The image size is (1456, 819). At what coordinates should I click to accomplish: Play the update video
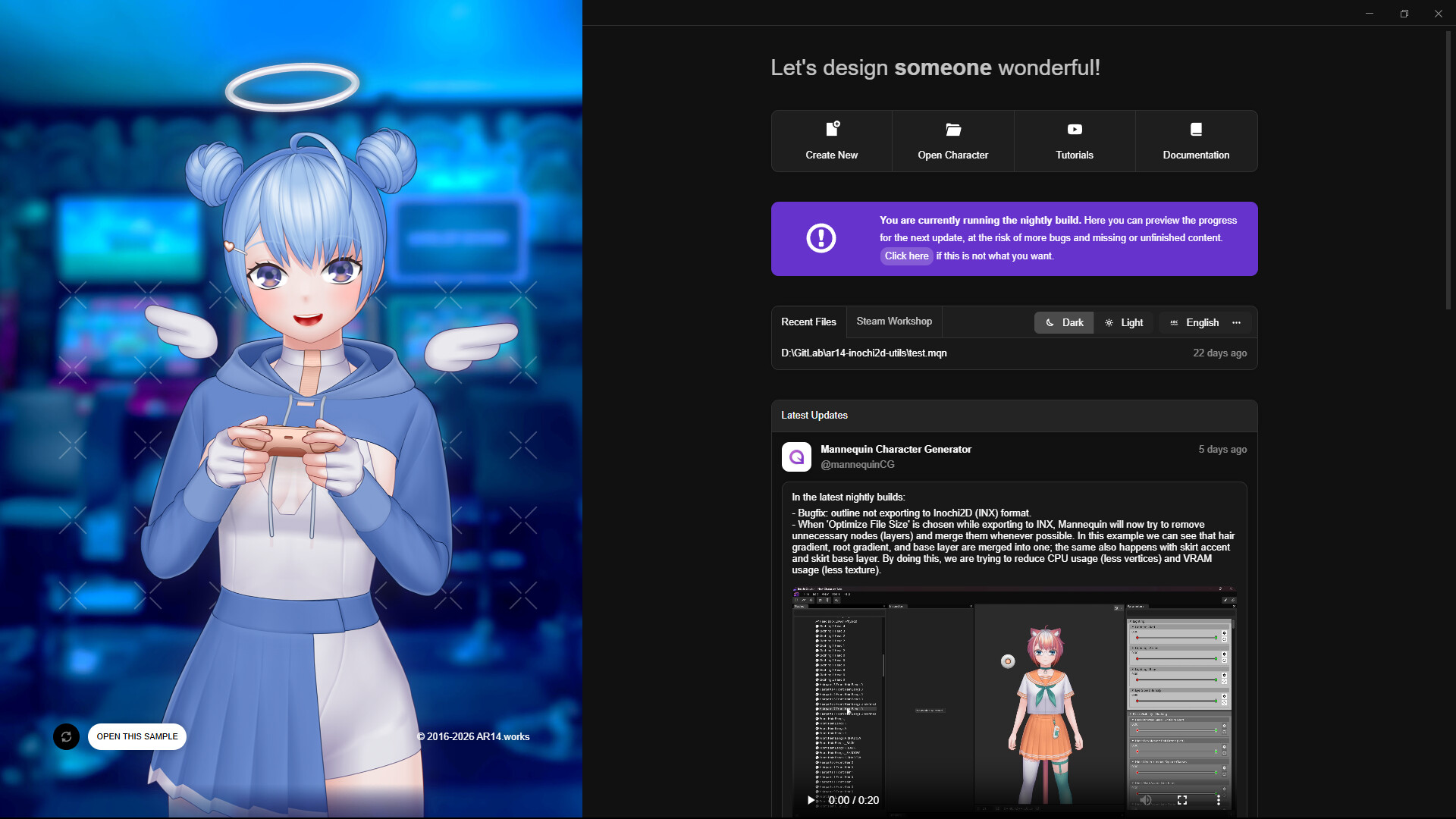(x=811, y=800)
